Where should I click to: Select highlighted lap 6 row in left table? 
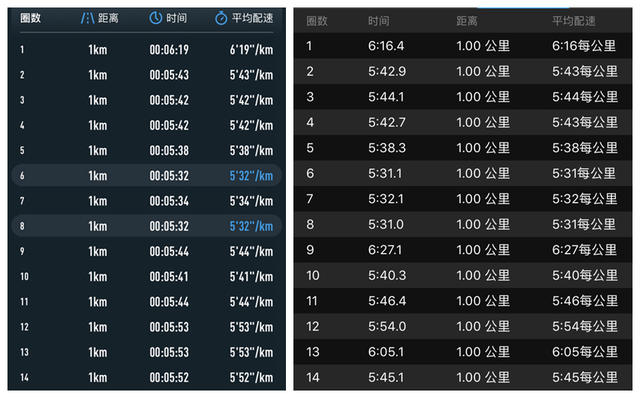click(147, 176)
